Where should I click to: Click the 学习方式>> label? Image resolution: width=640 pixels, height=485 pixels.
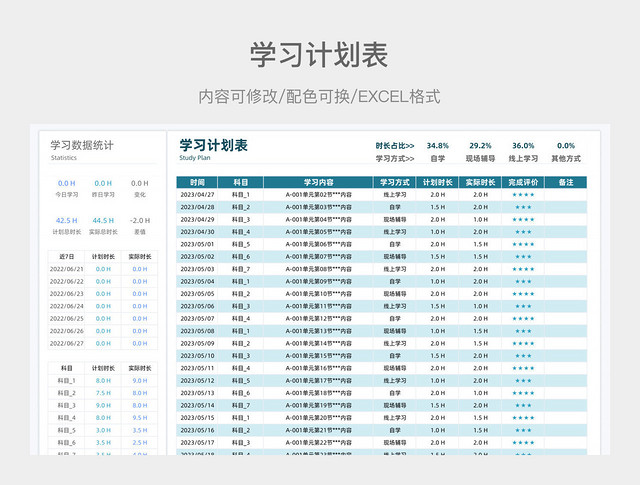[395, 158]
